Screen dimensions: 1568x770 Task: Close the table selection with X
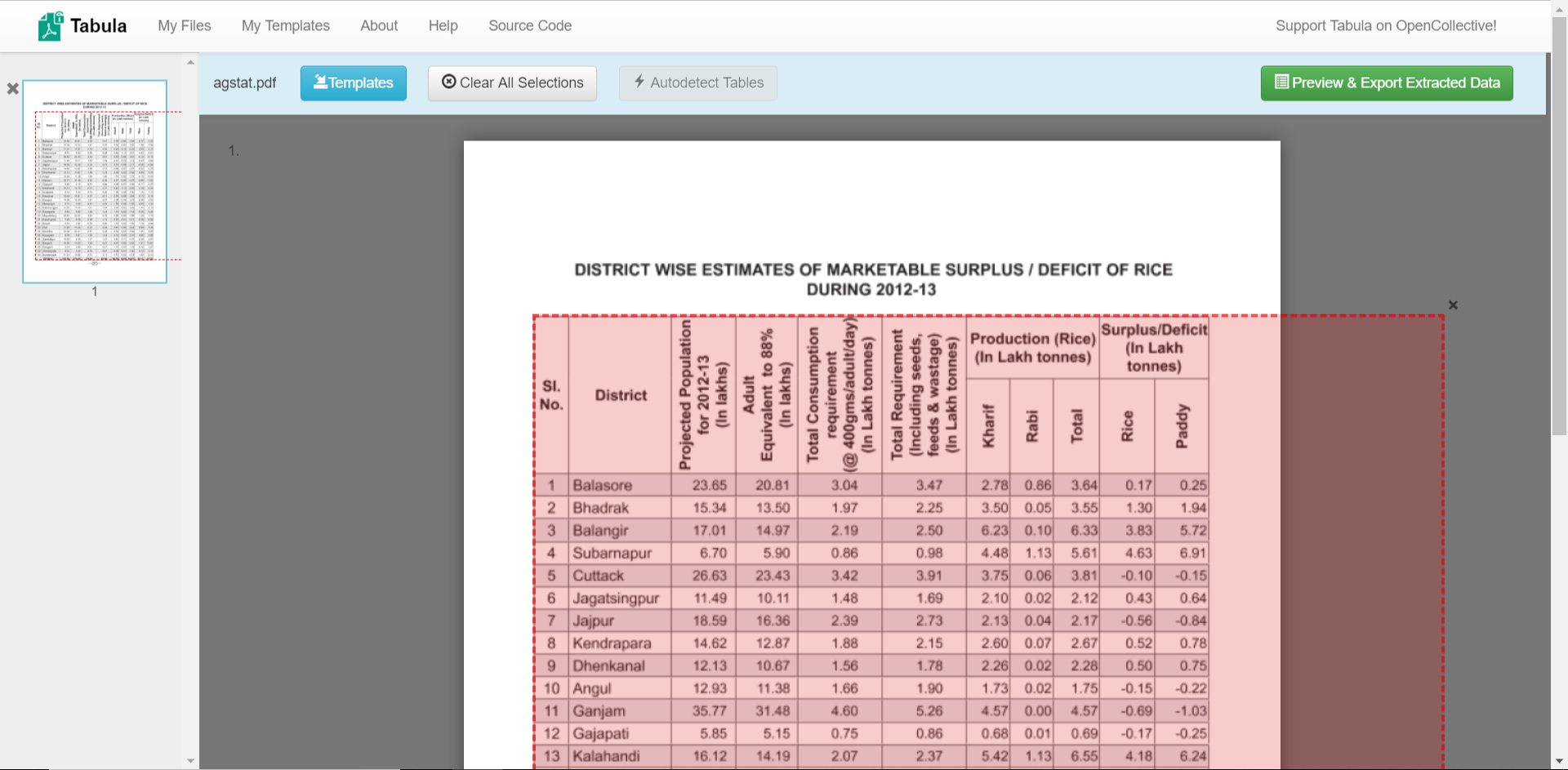[x=1452, y=305]
